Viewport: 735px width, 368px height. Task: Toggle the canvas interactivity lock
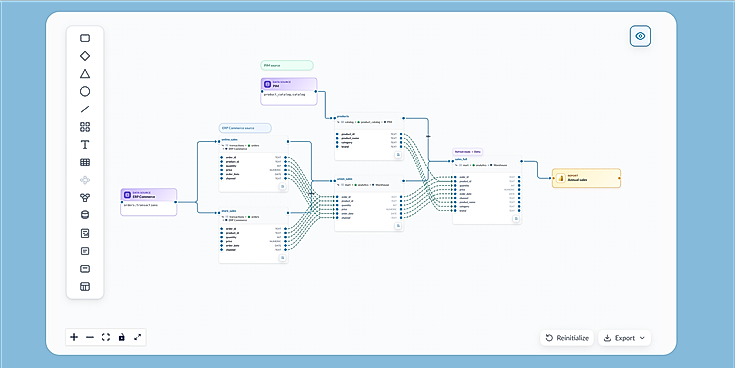[x=122, y=337]
